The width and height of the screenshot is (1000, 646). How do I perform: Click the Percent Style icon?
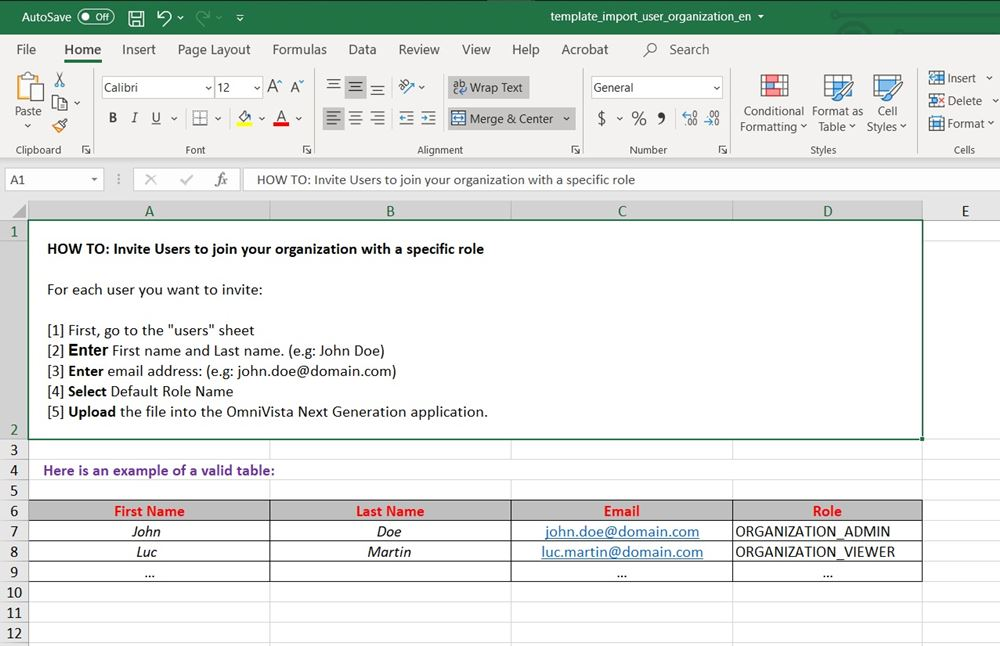[x=638, y=119]
